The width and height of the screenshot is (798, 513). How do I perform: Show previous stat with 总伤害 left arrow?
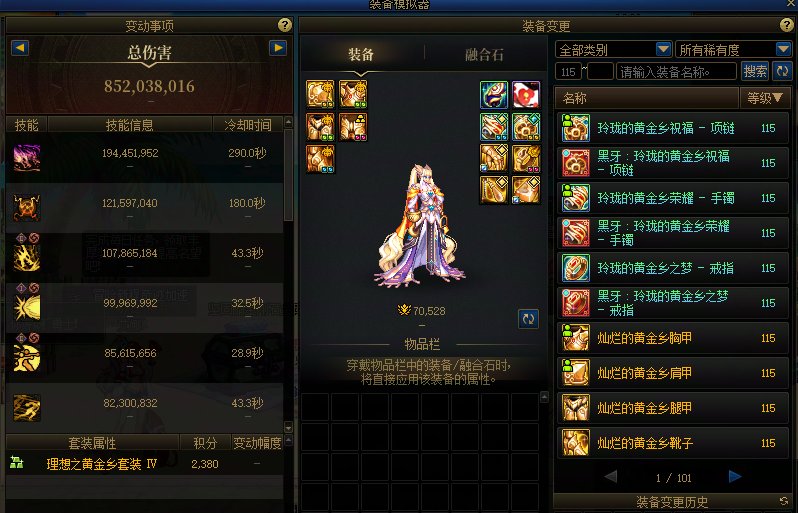coord(20,48)
